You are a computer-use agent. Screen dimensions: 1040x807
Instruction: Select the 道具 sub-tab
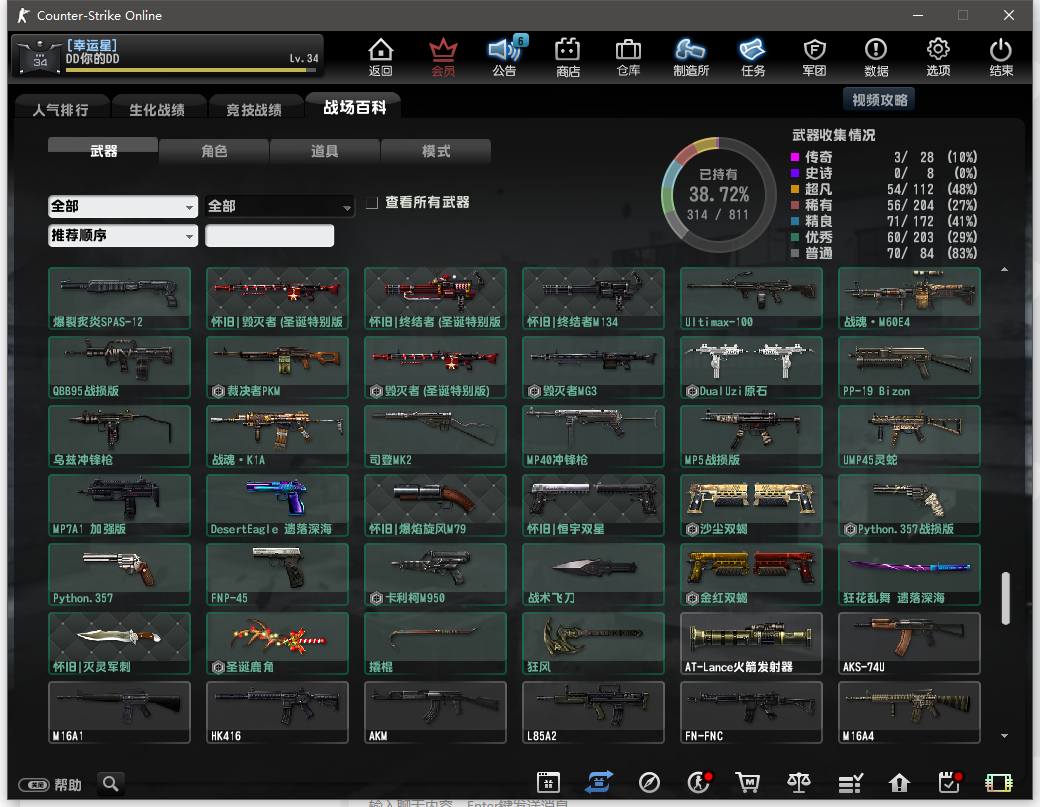click(324, 151)
